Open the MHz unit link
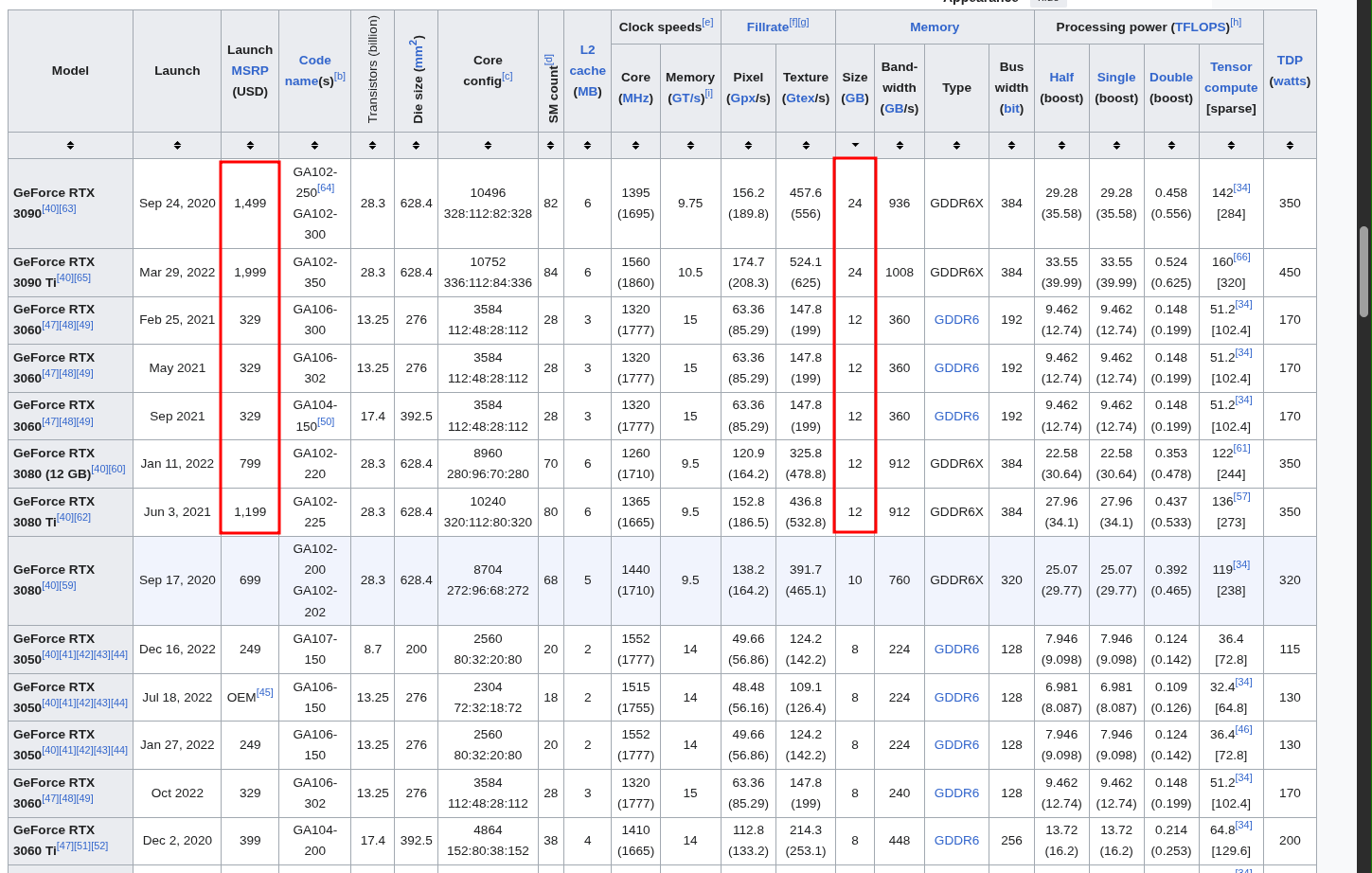1372x873 pixels. 635,98
